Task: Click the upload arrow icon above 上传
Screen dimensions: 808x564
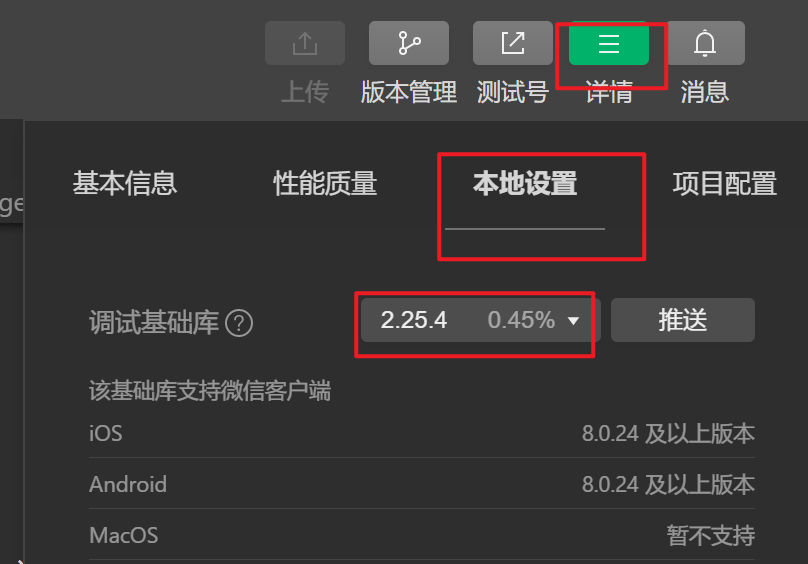Action: tap(305, 43)
